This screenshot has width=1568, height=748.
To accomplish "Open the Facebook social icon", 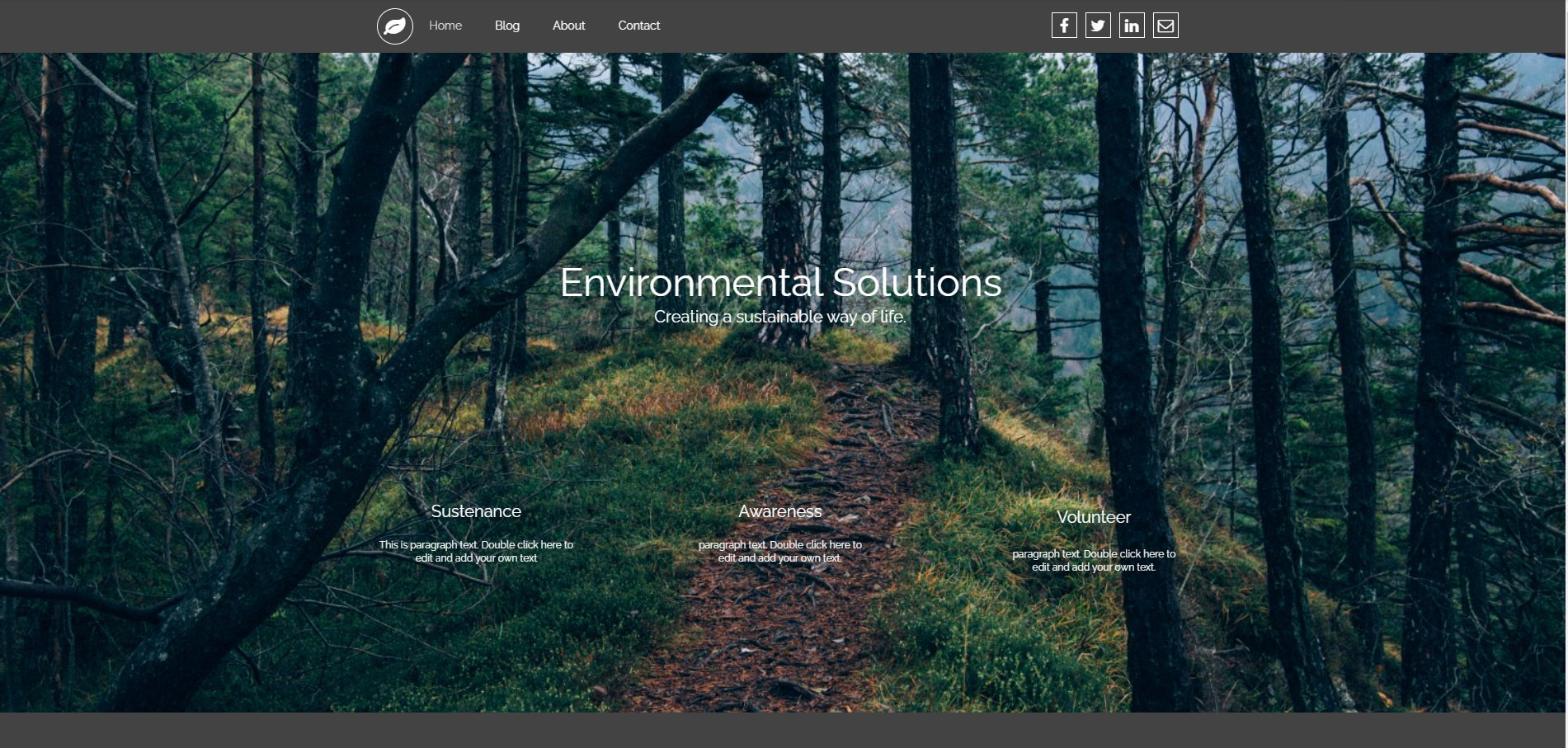I will [x=1064, y=26].
